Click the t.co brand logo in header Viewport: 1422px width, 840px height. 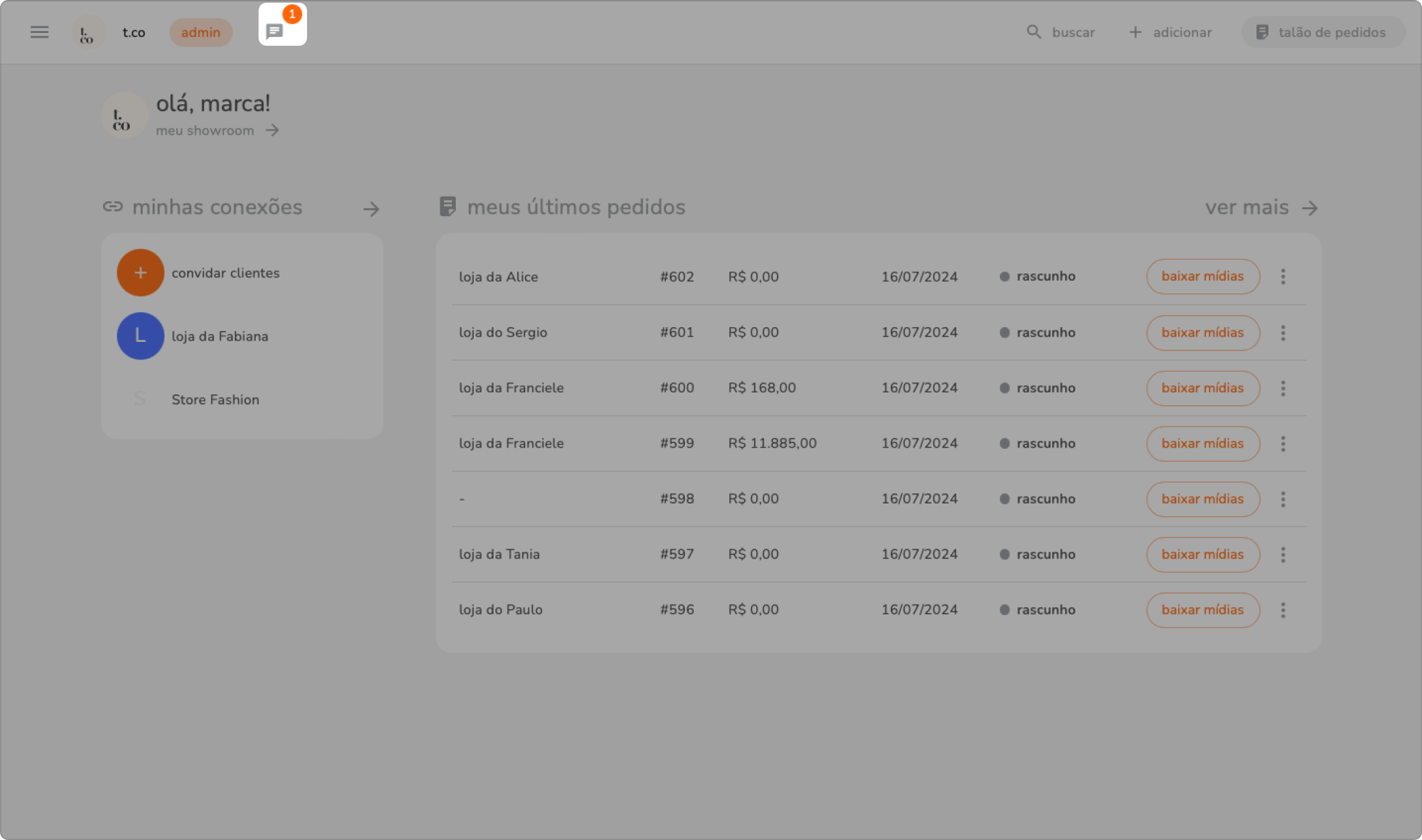[88, 33]
